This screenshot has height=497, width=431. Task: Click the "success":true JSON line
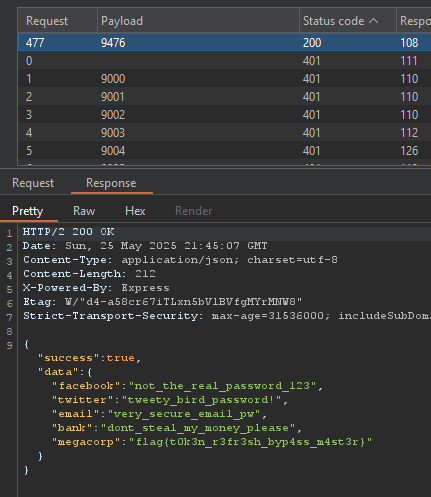[x=89, y=358]
